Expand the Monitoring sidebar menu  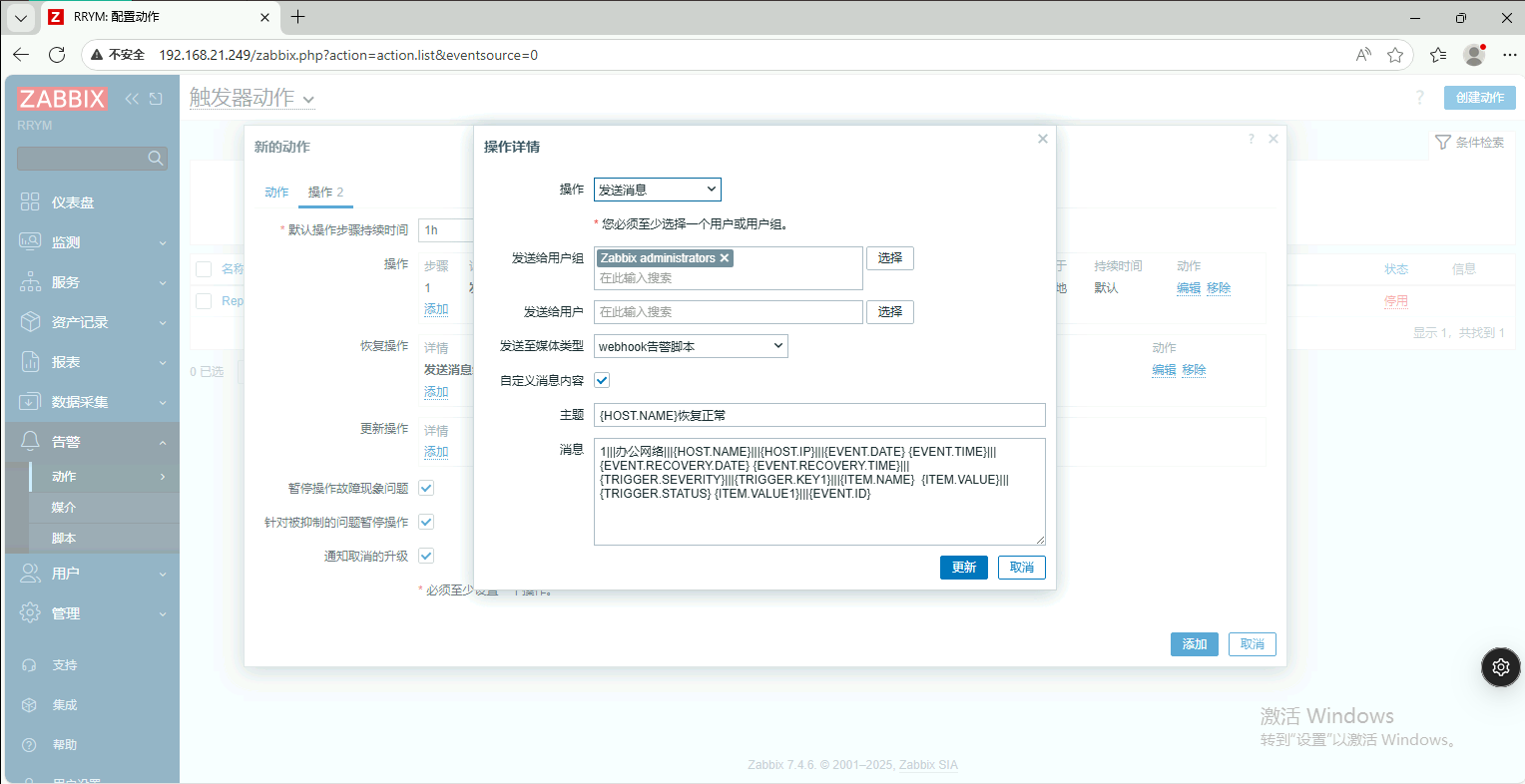point(92,242)
